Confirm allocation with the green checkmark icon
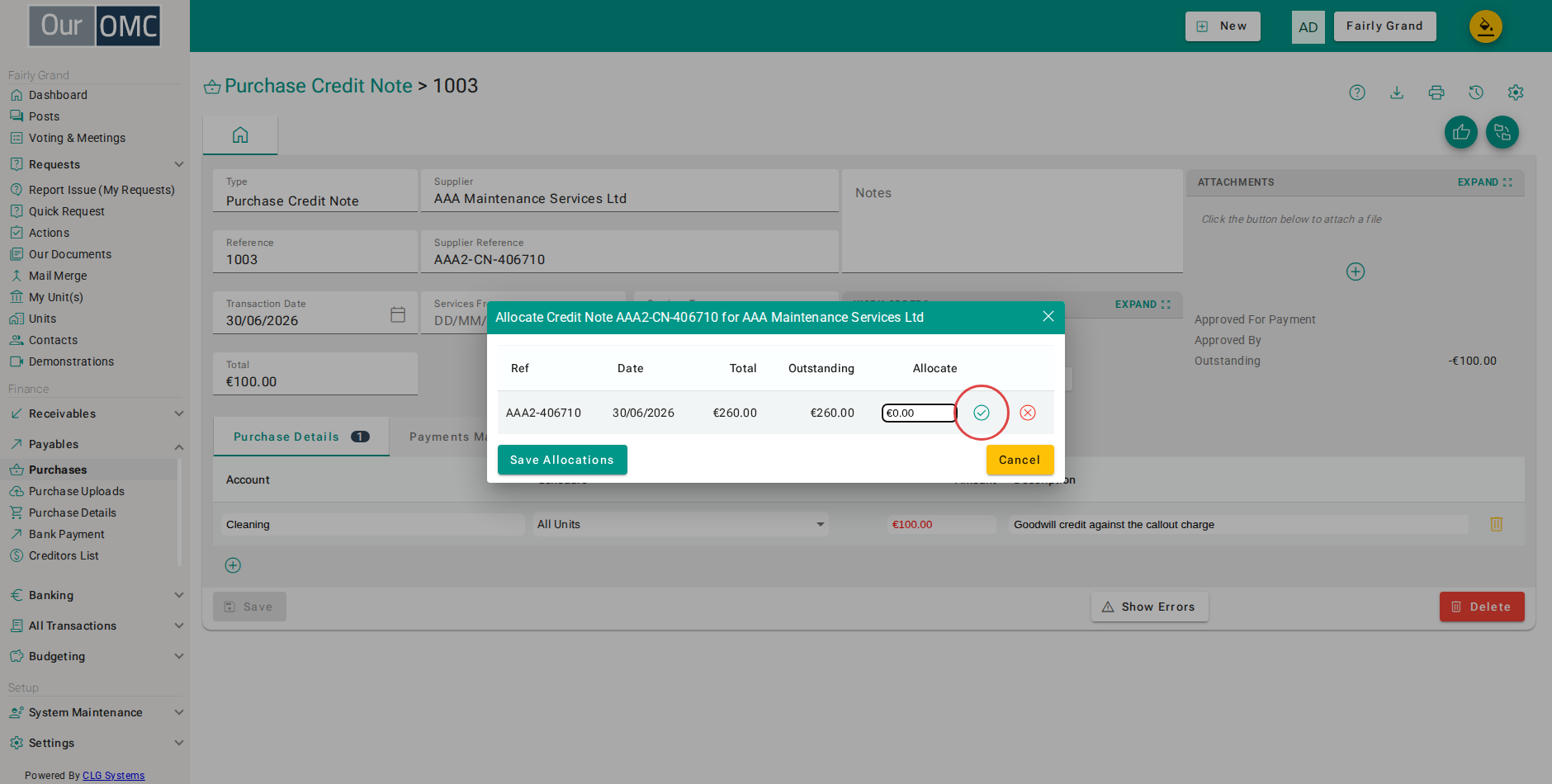Viewport: 1552px width, 784px height. click(x=981, y=413)
